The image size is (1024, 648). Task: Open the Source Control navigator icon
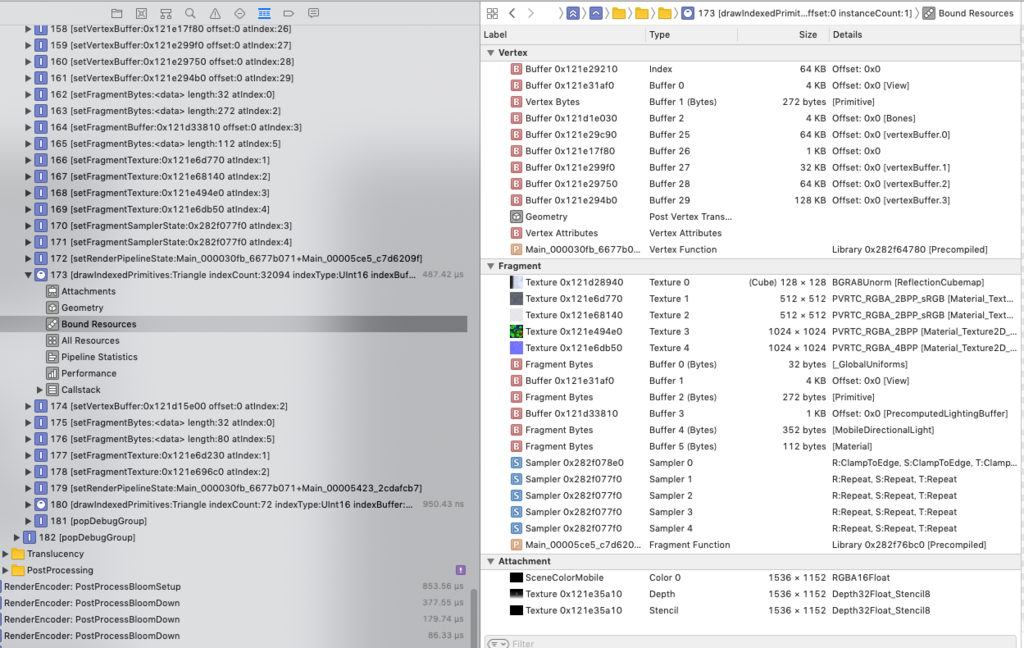pyautogui.click(x=141, y=13)
